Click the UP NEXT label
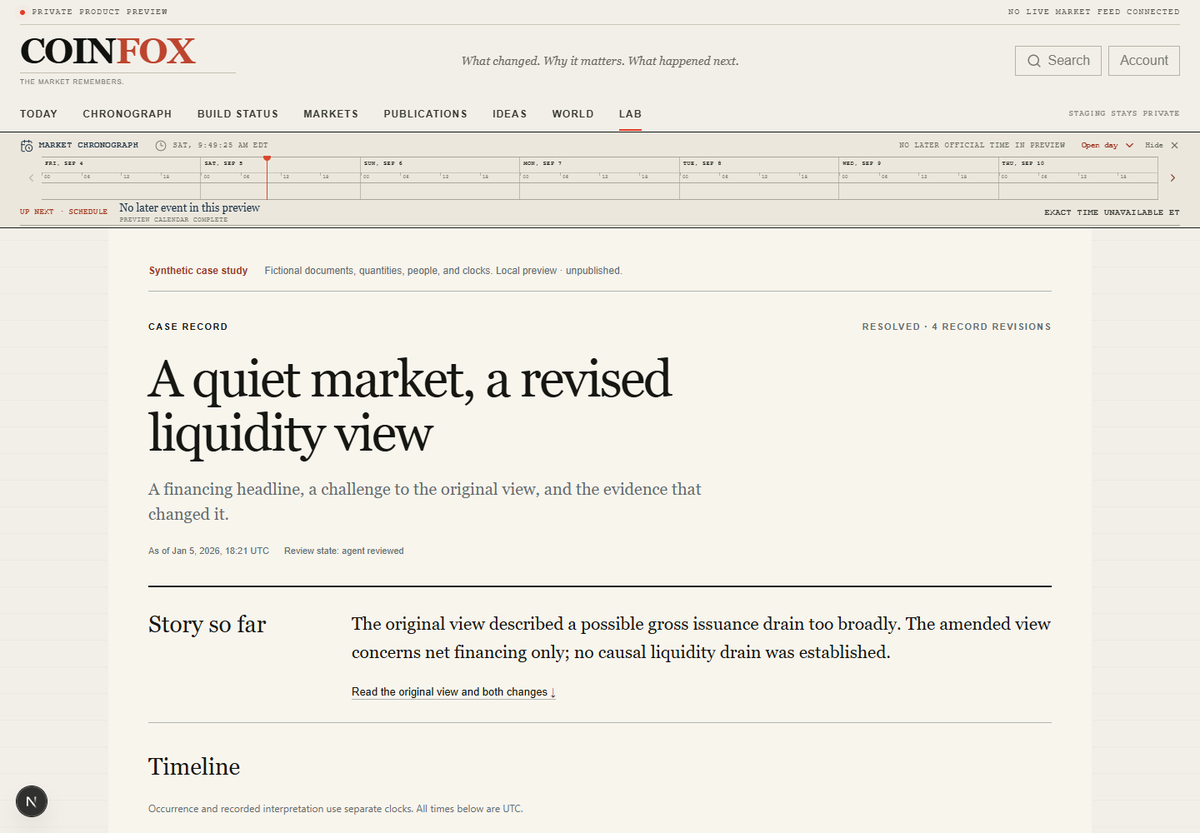 point(37,212)
